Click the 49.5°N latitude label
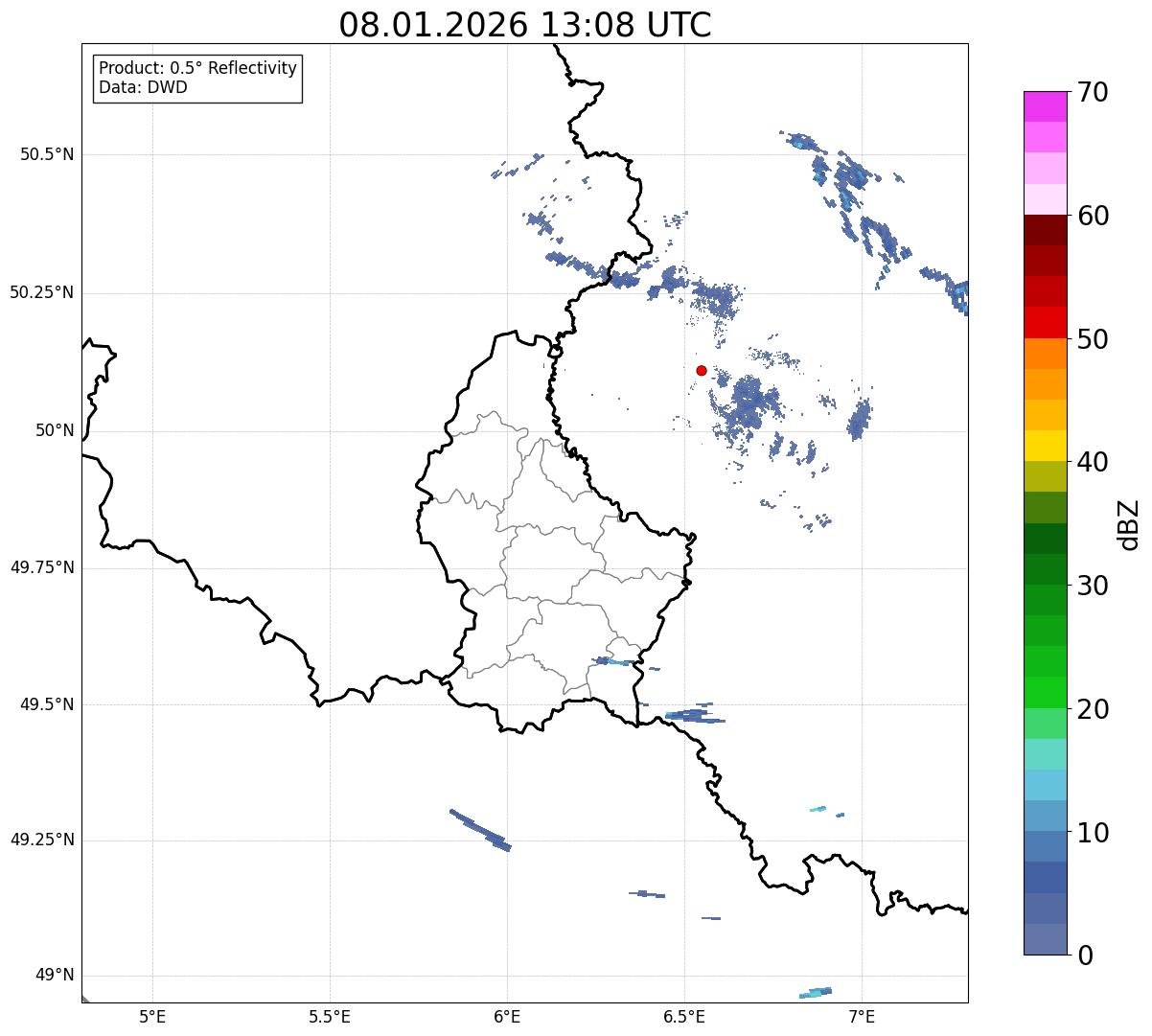Viewport: 1152px width, 1036px height. (x=47, y=704)
